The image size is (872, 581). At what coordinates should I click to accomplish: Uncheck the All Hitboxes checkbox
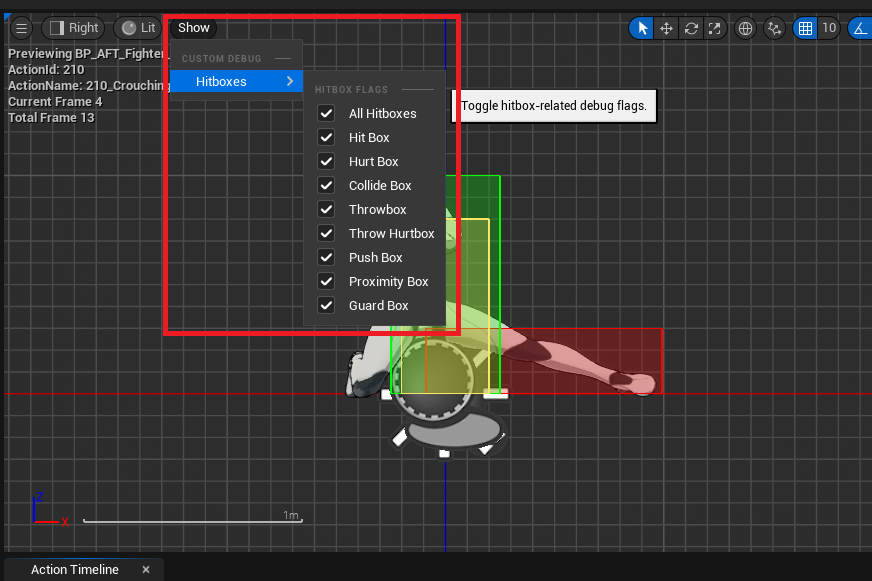point(326,114)
